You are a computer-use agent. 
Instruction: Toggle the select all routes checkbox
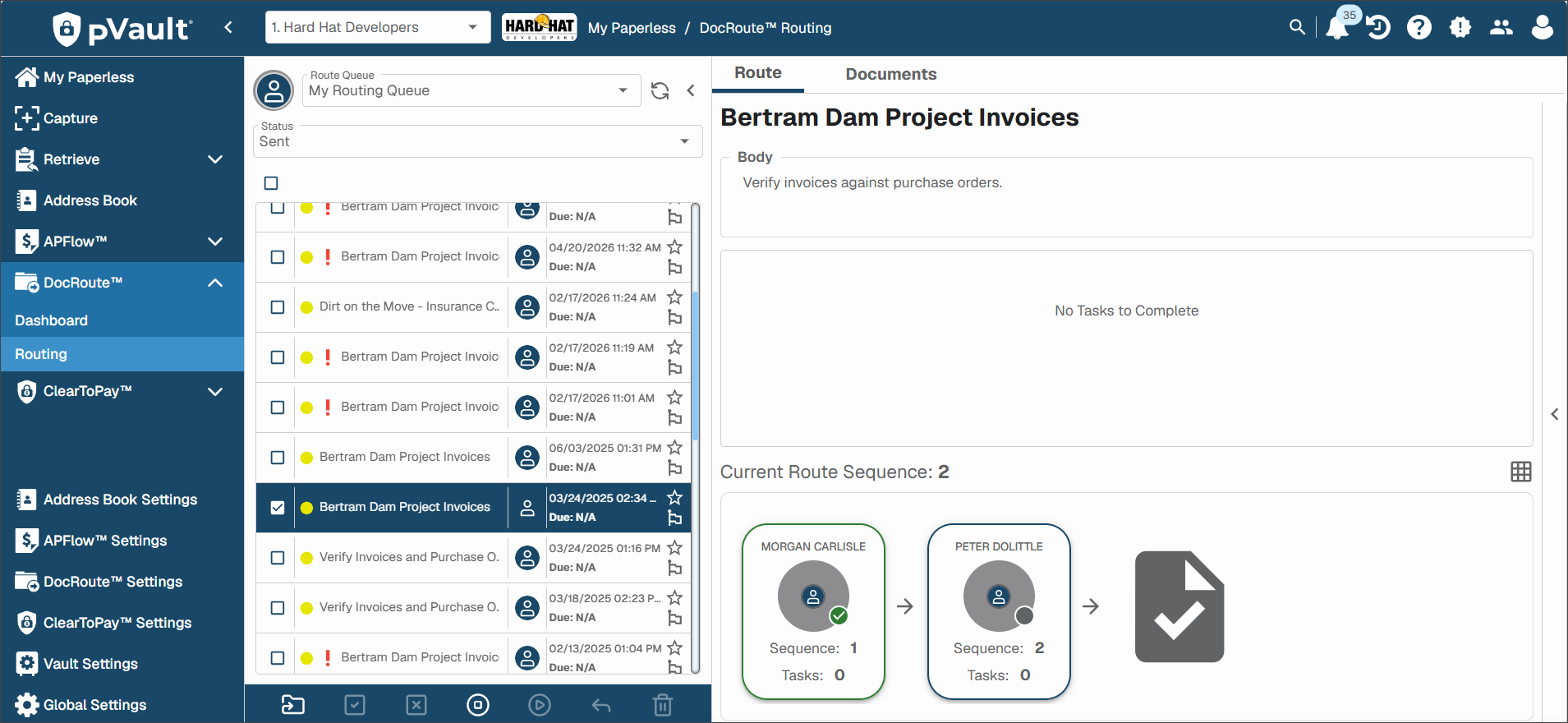click(271, 183)
